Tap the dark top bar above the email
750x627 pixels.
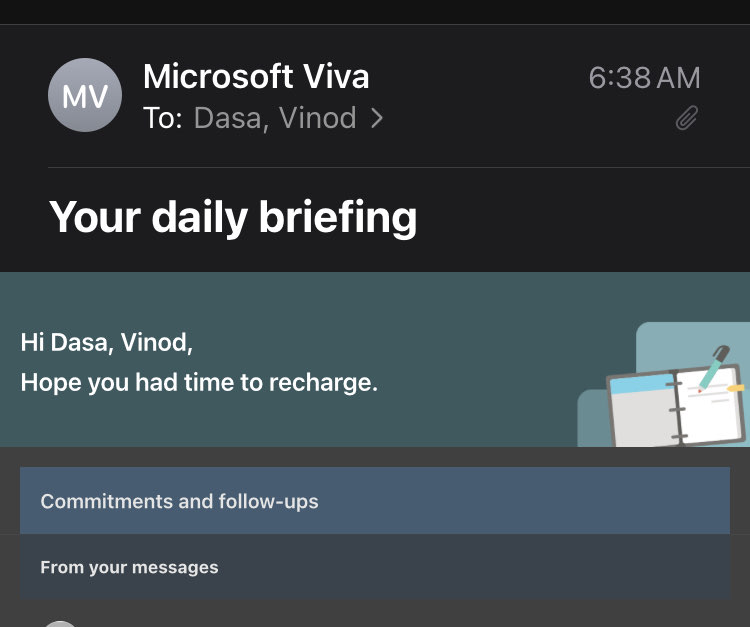coord(375,11)
